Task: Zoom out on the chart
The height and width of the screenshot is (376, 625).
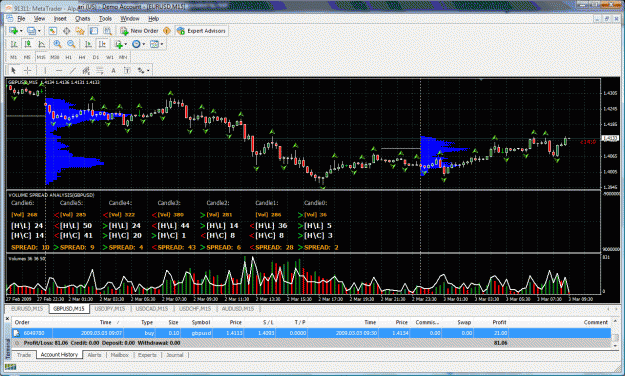Action: click(x=71, y=44)
